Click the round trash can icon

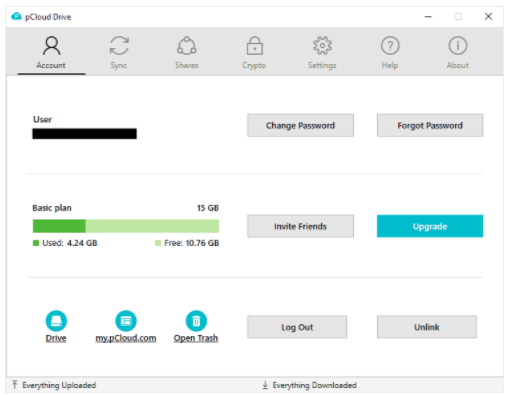point(196,321)
